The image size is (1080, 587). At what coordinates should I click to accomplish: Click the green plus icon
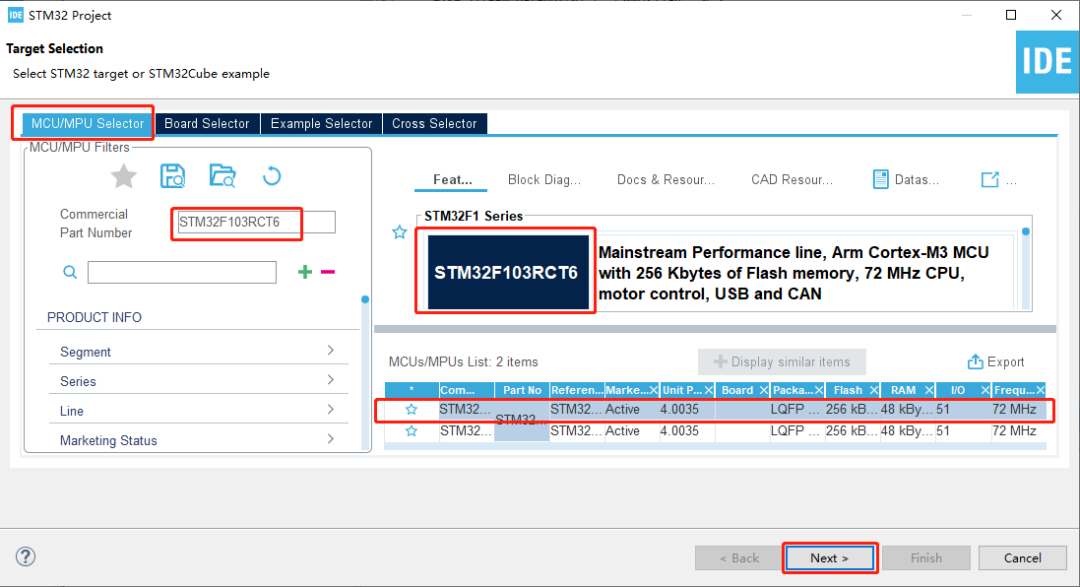point(304,272)
